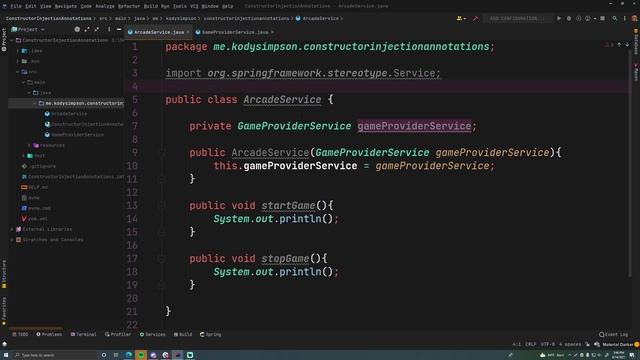
Task: Hide the Project panel with the minus icon
Action: pos(119,29)
